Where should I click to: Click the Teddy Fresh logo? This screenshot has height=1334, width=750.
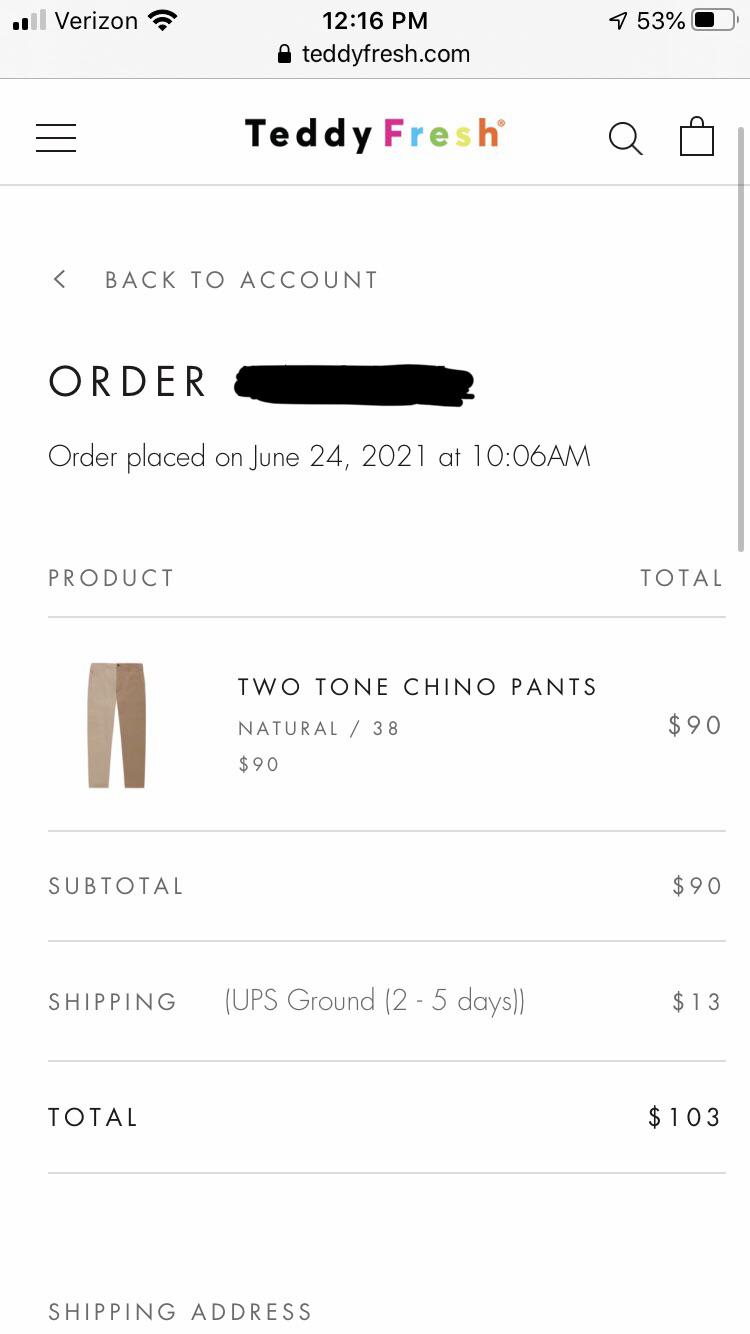375,134
